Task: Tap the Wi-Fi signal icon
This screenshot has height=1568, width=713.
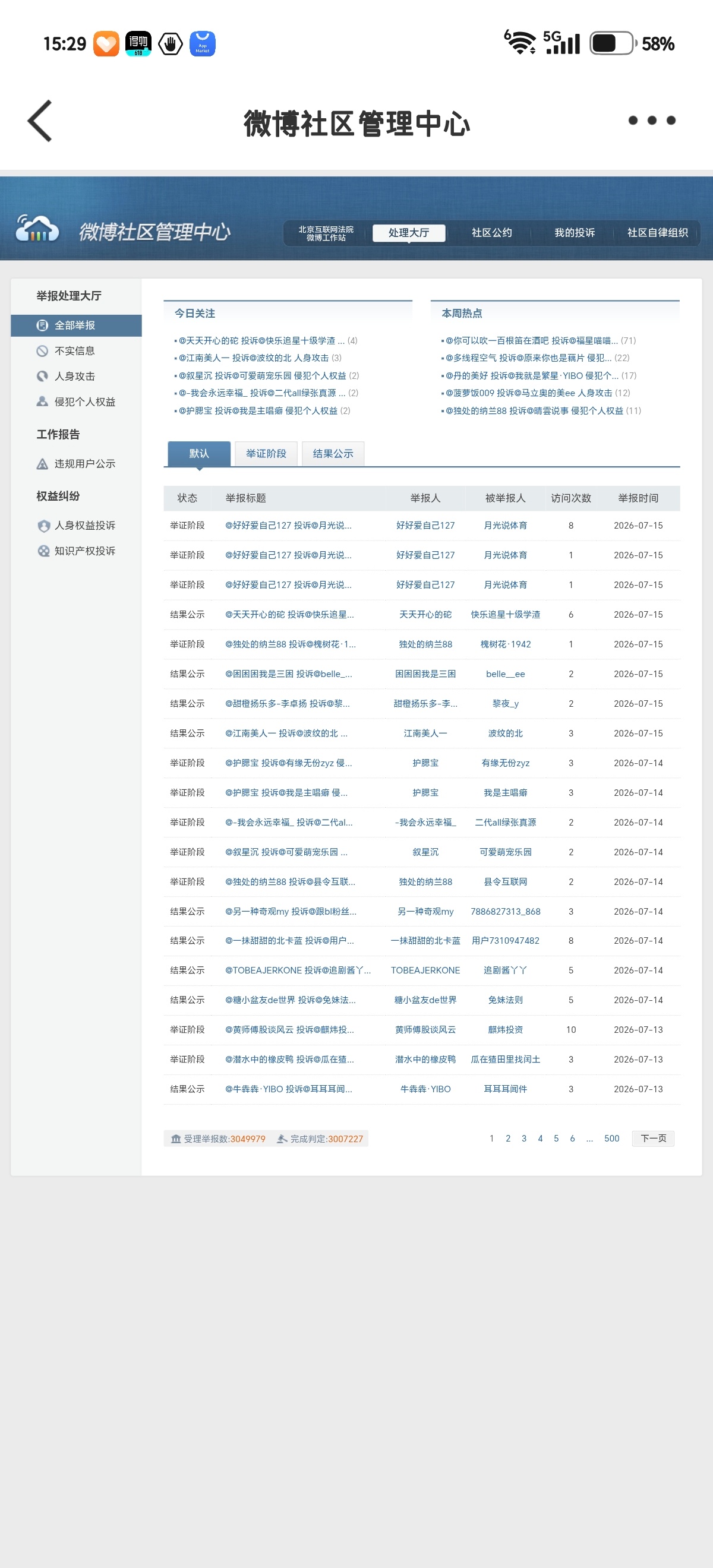Action: (x=520, y=43)
